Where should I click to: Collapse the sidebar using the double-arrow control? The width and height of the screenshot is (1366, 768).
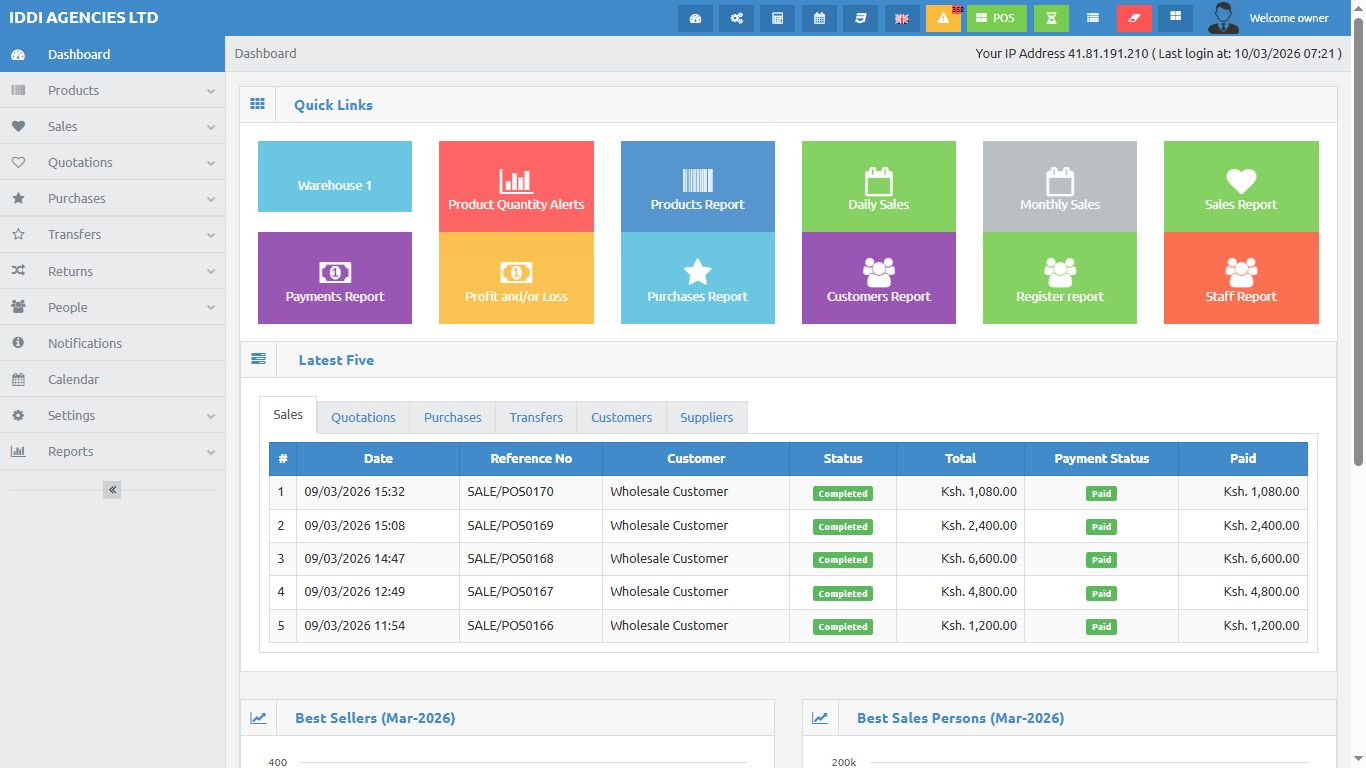click(111, 489)
